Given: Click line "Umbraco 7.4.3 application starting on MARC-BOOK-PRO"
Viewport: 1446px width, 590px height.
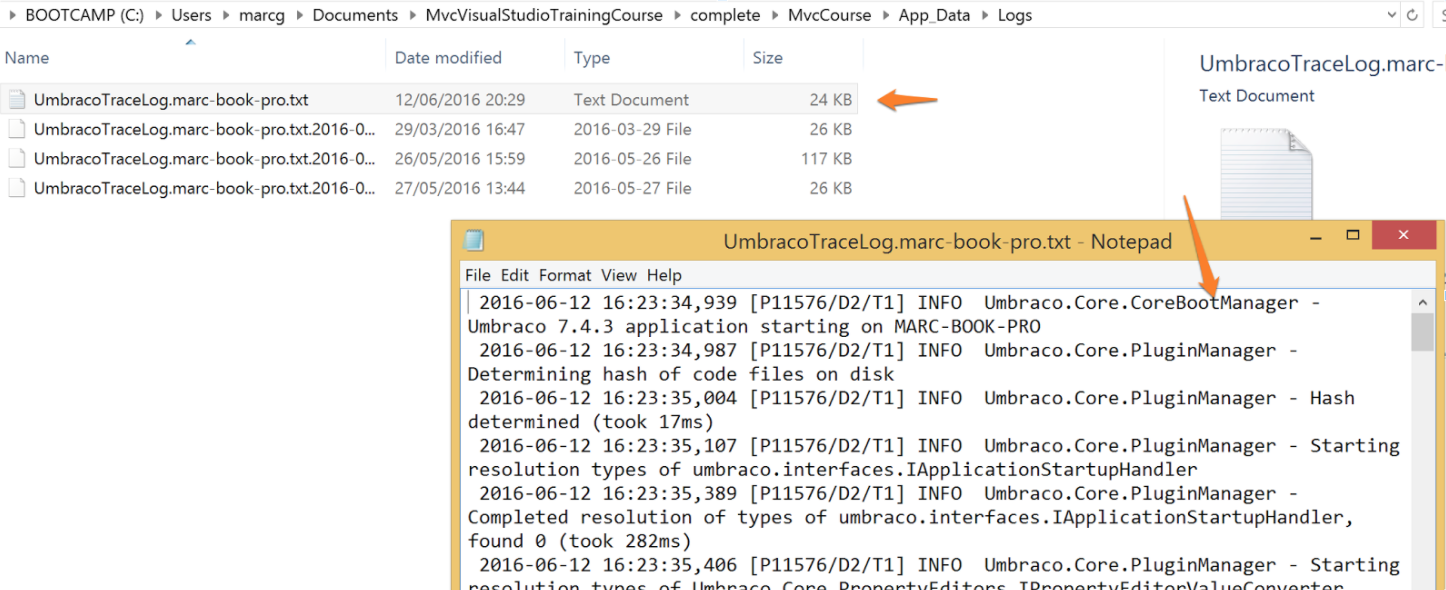Looking at the screenshot, I should pyautogui.click(x=754, y=327).
